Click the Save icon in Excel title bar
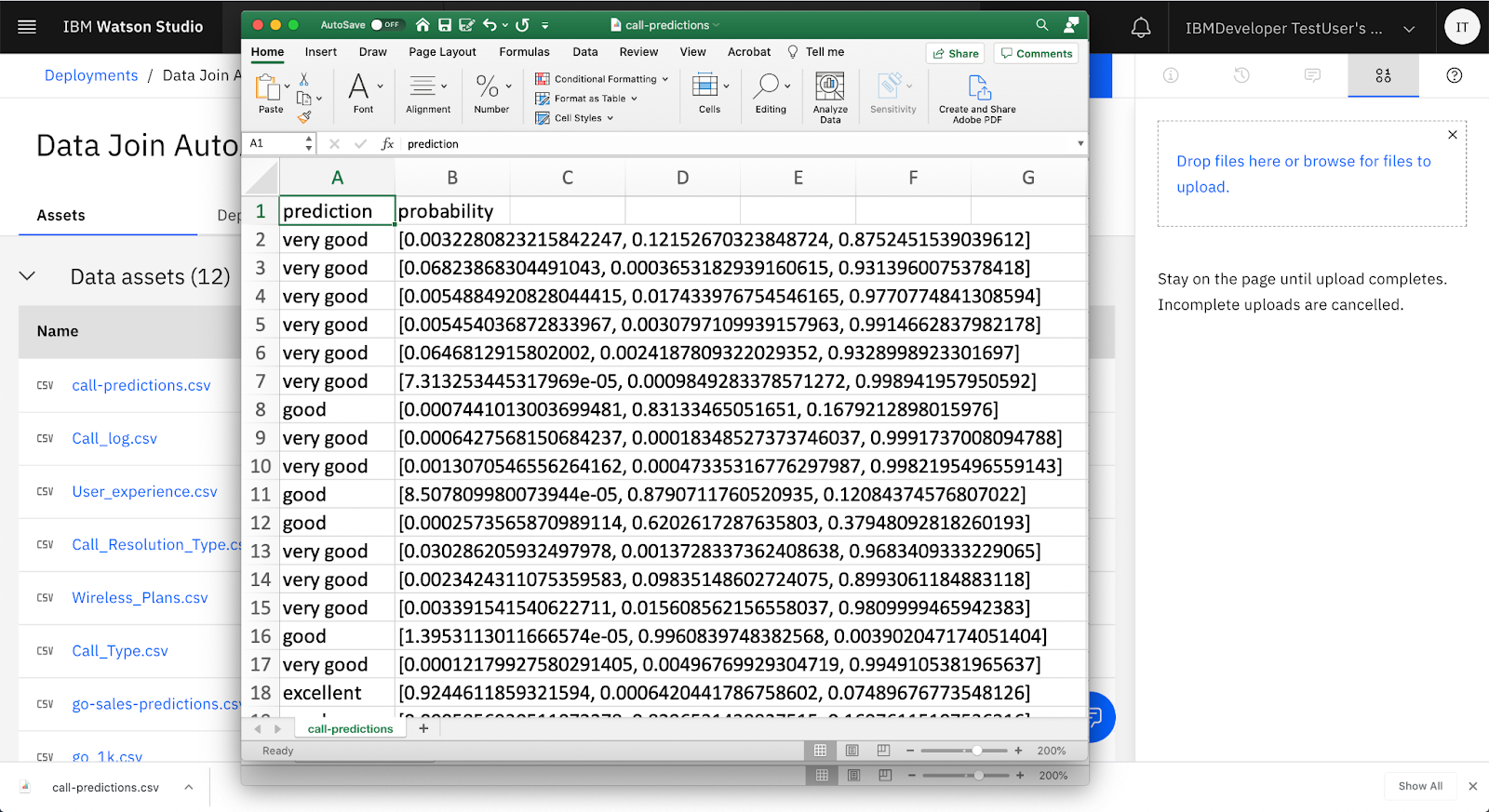This screenshot has height=812, width=1489. tap(445, 25)
